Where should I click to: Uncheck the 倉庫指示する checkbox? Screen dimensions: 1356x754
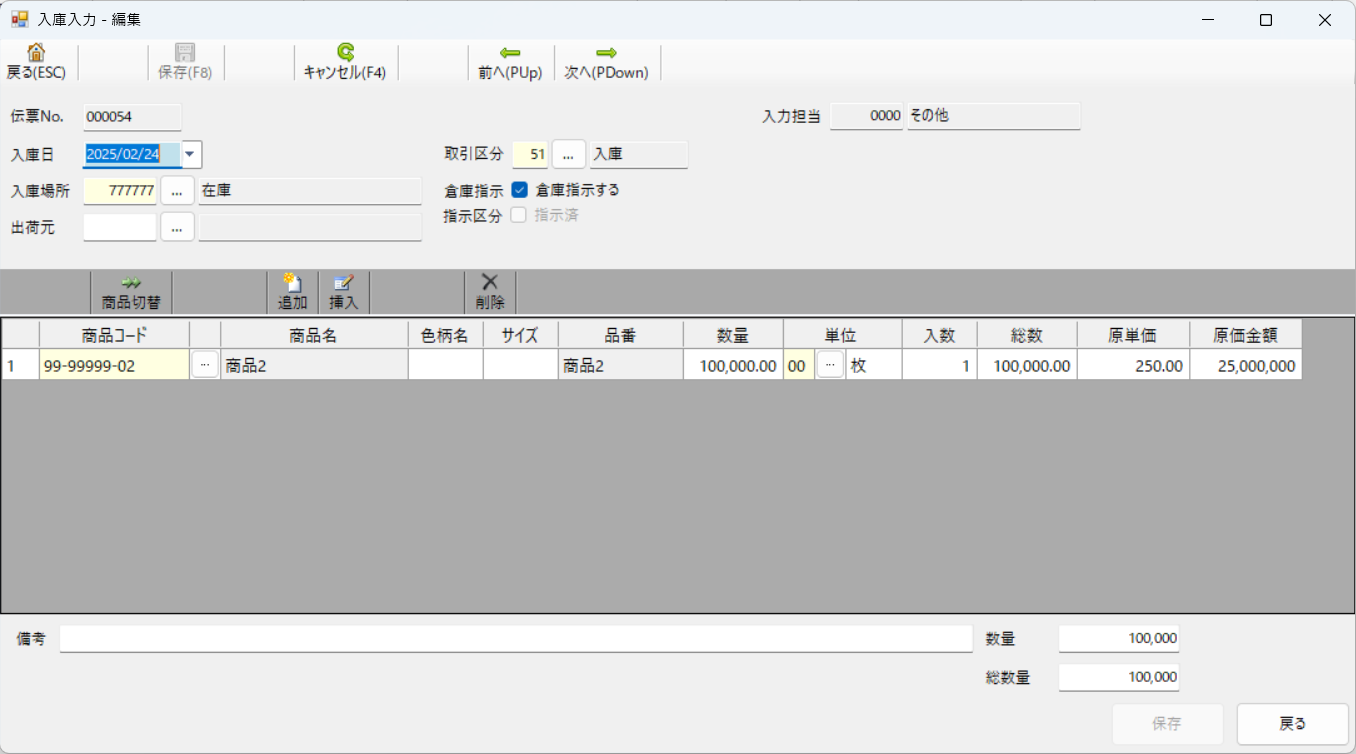(520, 190)
